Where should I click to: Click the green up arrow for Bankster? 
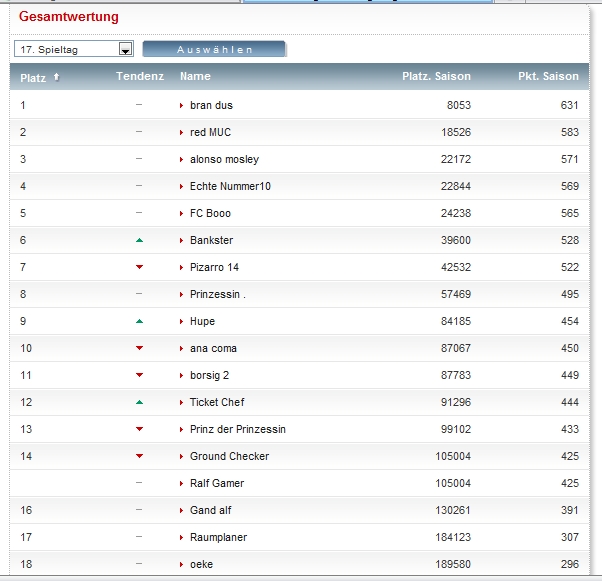click(x=140, y=240)
